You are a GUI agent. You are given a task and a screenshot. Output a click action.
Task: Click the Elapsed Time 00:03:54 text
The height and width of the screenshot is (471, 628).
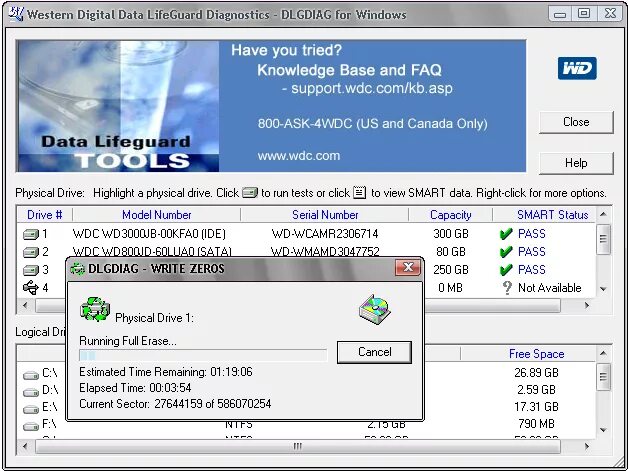click(x=135, y=388)
